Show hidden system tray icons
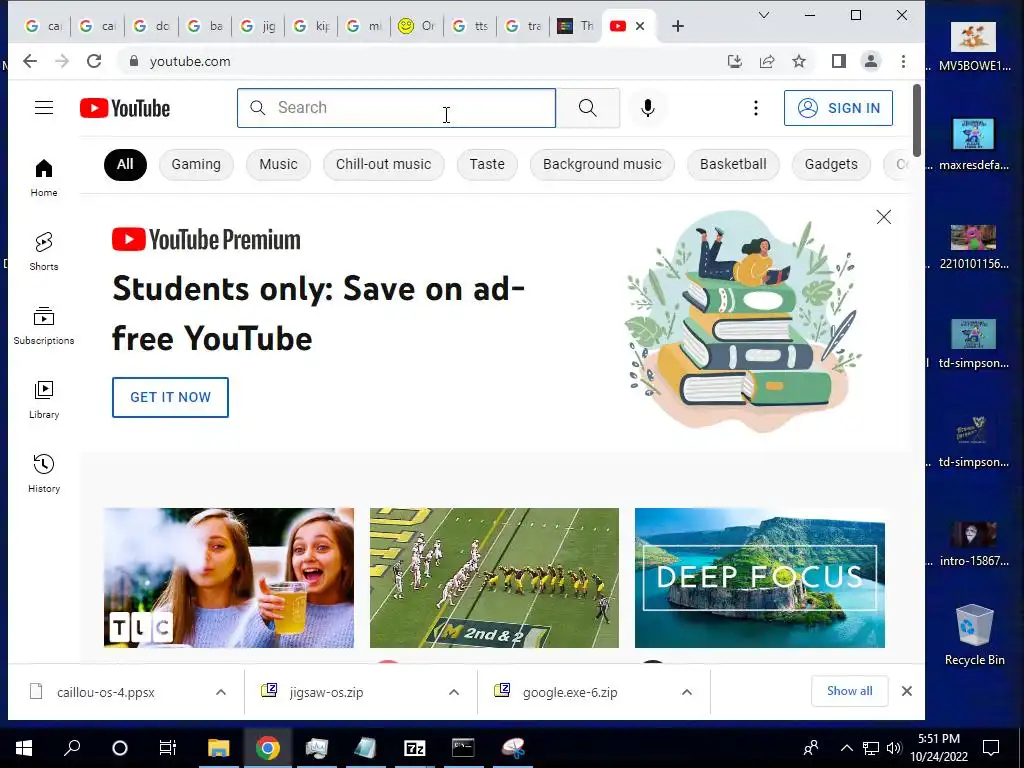Image resolution: width=1024 pixels, height=768 pixels. coord(846,748)
